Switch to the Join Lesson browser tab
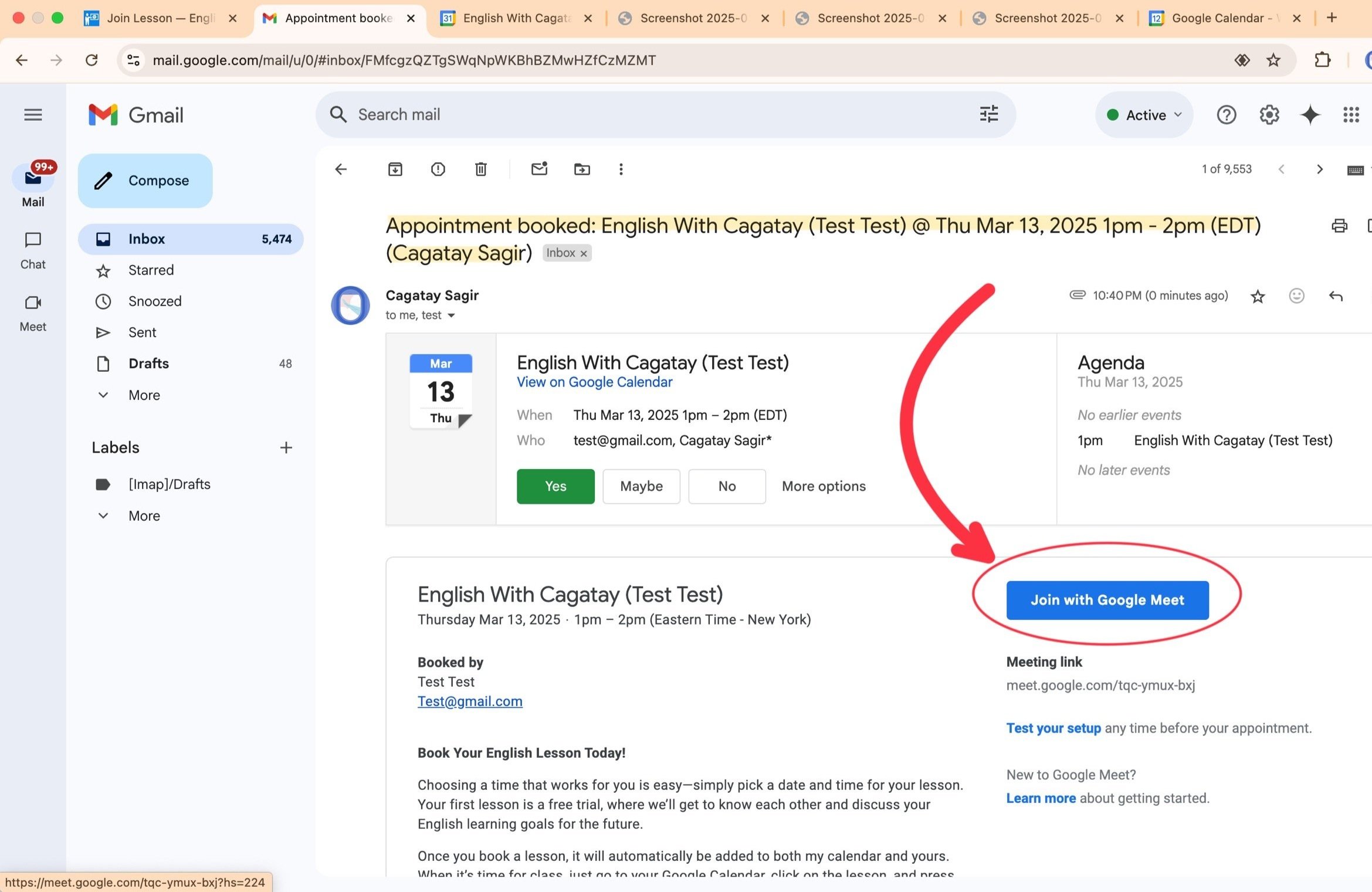The width and height of the screenshot is (1372, 892). pyautogui.click(x=161, y=18)
